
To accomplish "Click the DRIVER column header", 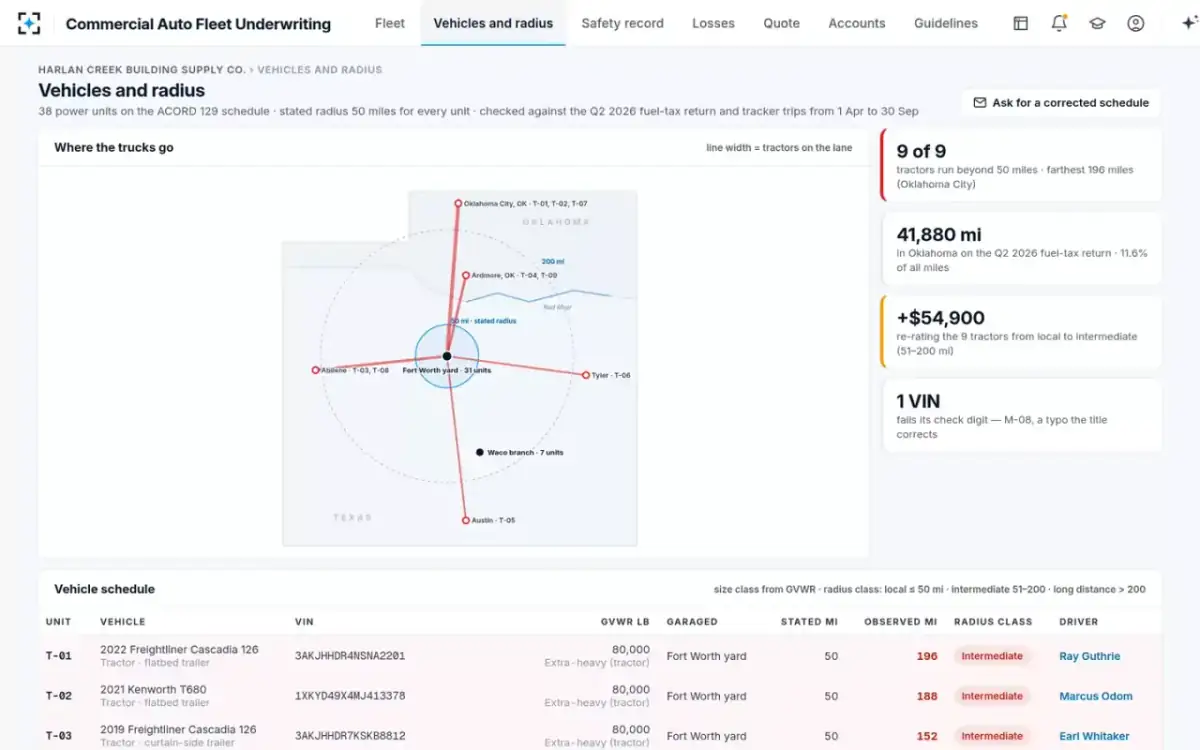I will coord(1079,622).
